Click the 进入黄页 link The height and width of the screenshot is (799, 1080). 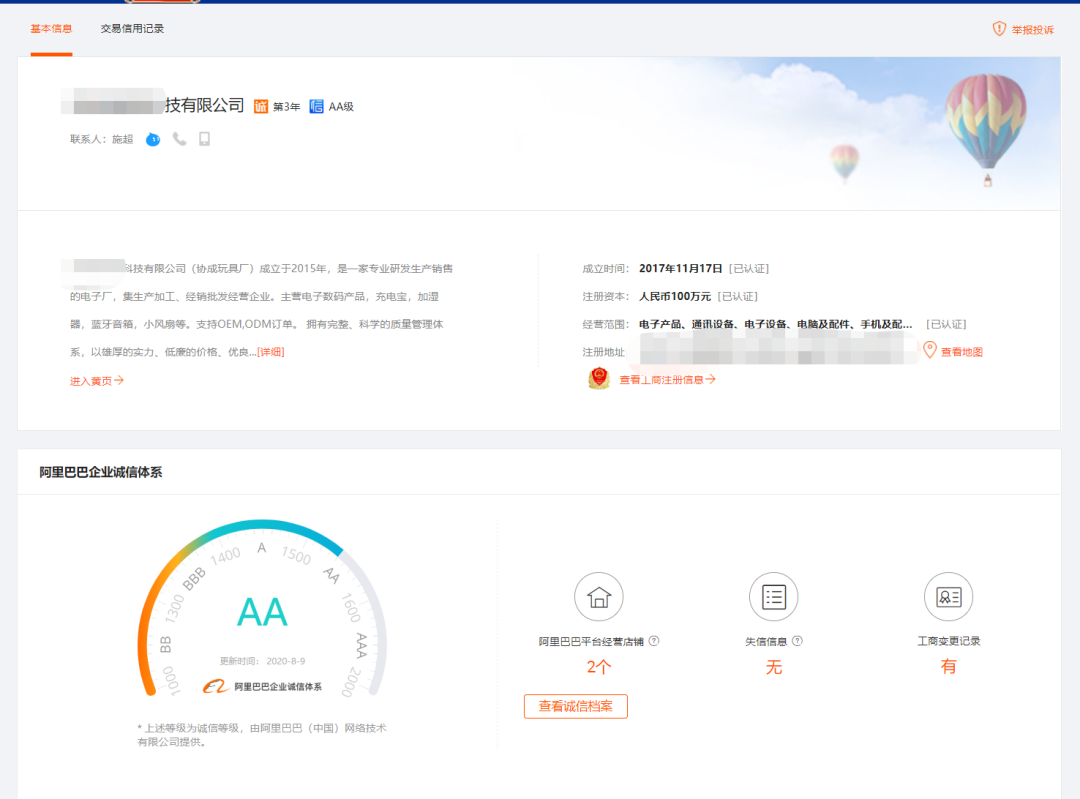pos(96,381)
